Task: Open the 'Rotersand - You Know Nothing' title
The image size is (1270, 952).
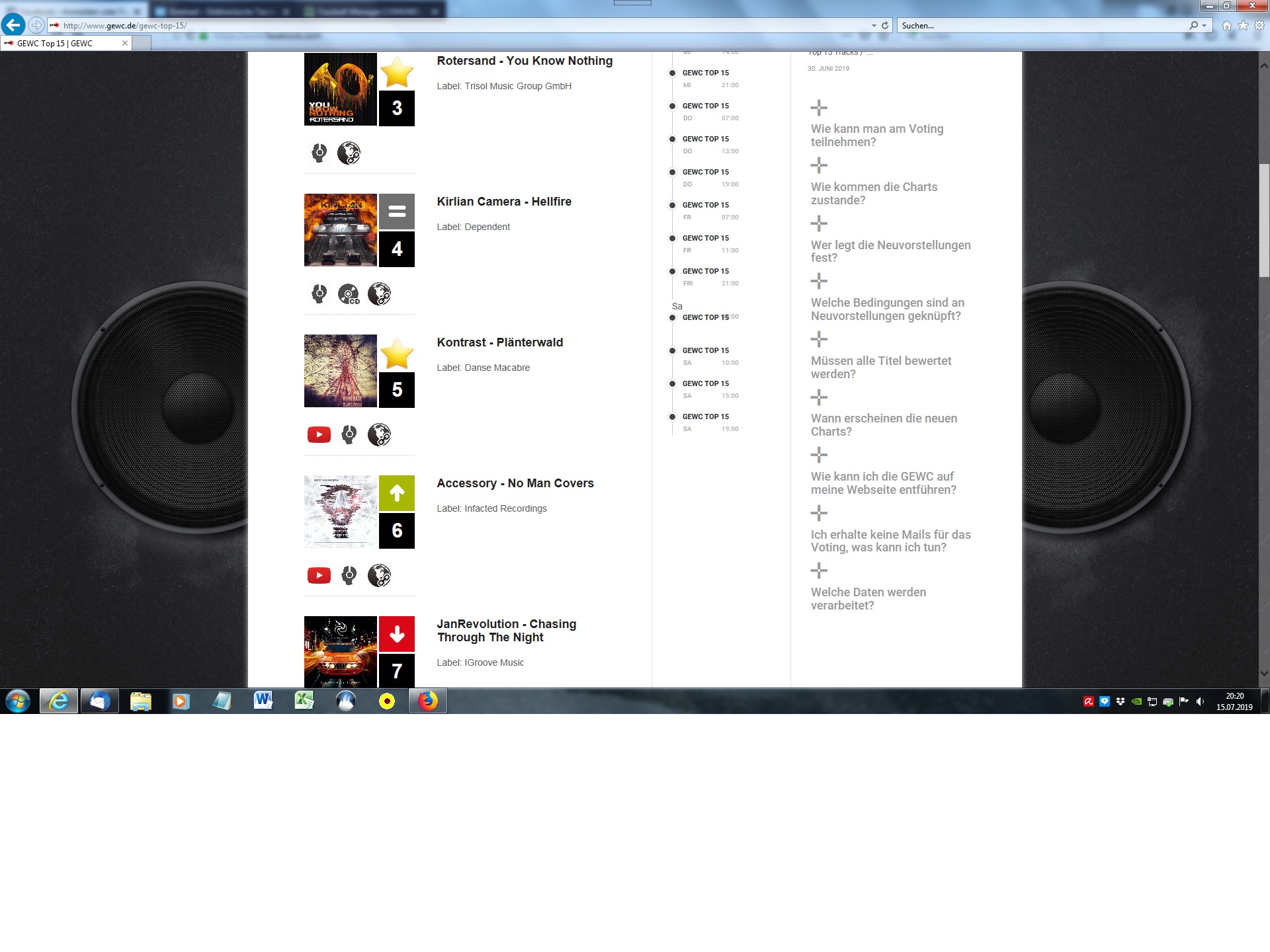Action: 525,61
